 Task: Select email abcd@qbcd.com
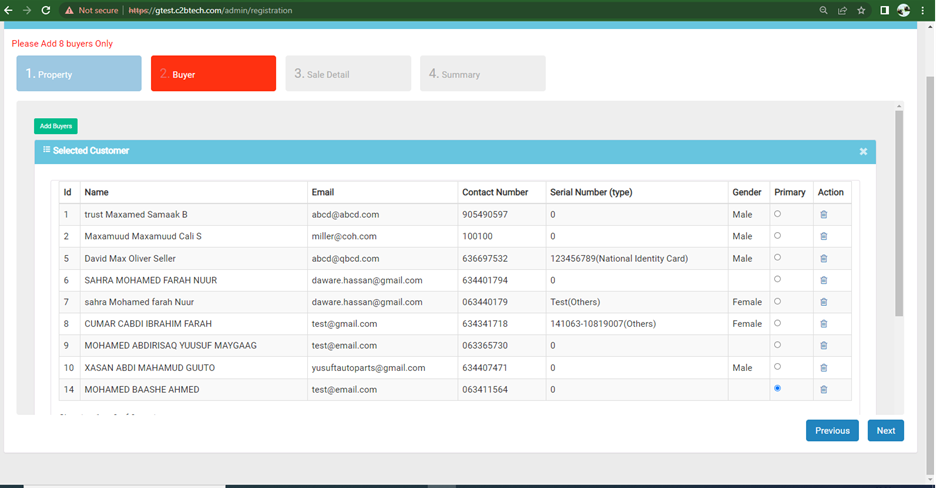(345, 258)
